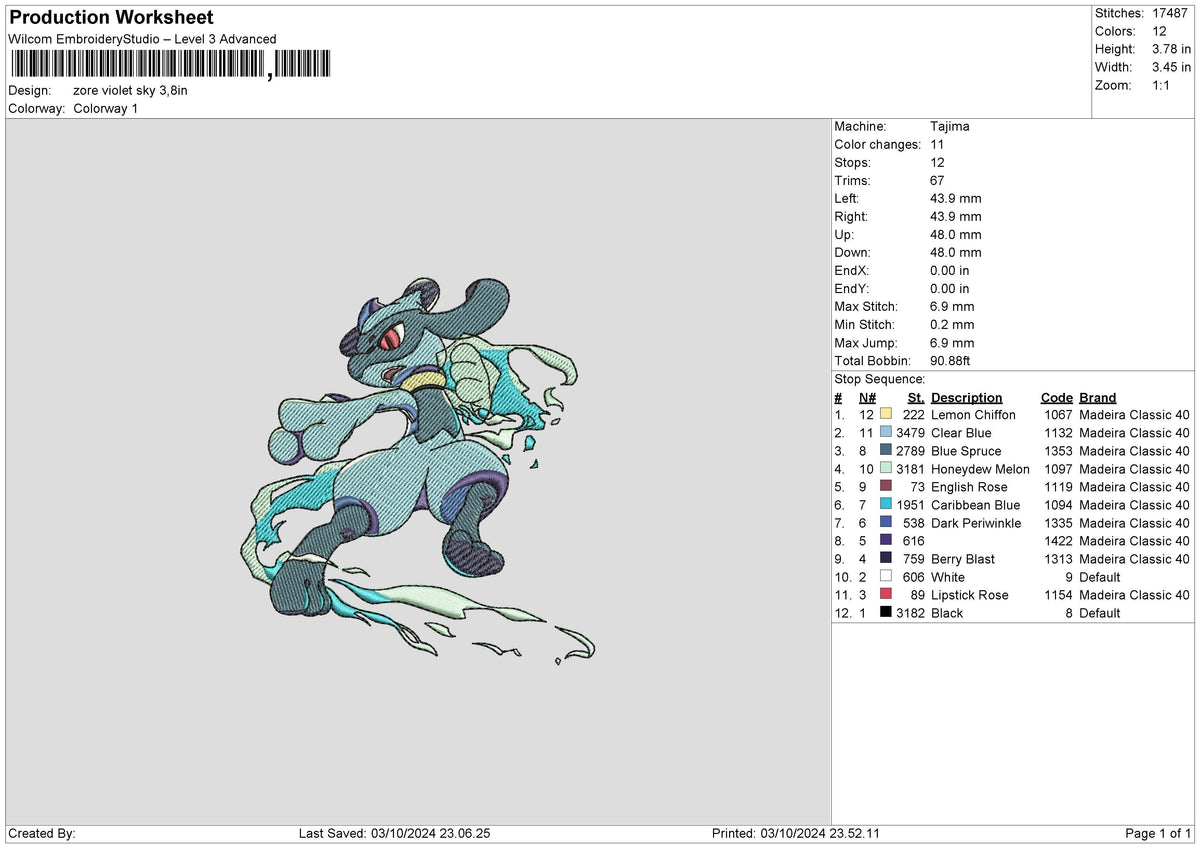
Task: Click the St. column header
Action: [x=916, y=397]
